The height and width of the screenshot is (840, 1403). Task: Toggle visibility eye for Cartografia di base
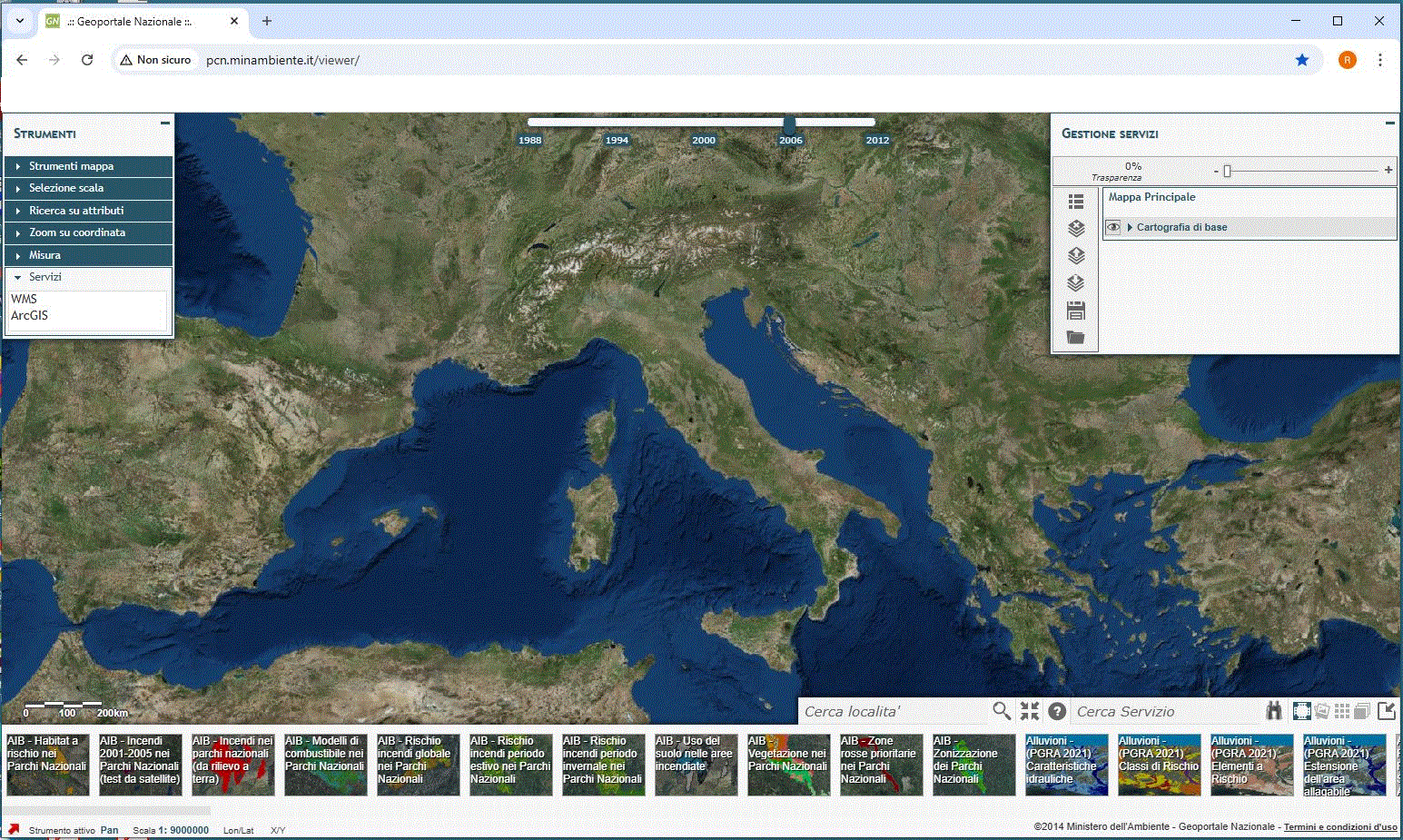pos(1113,227)
